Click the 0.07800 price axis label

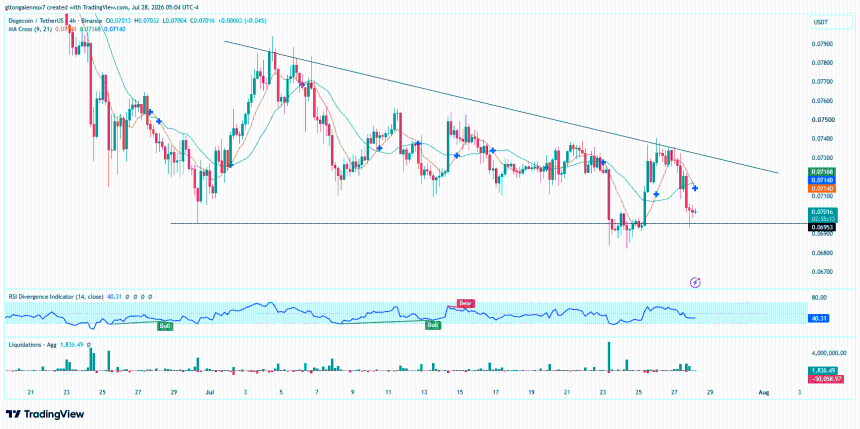coord(821,63)
